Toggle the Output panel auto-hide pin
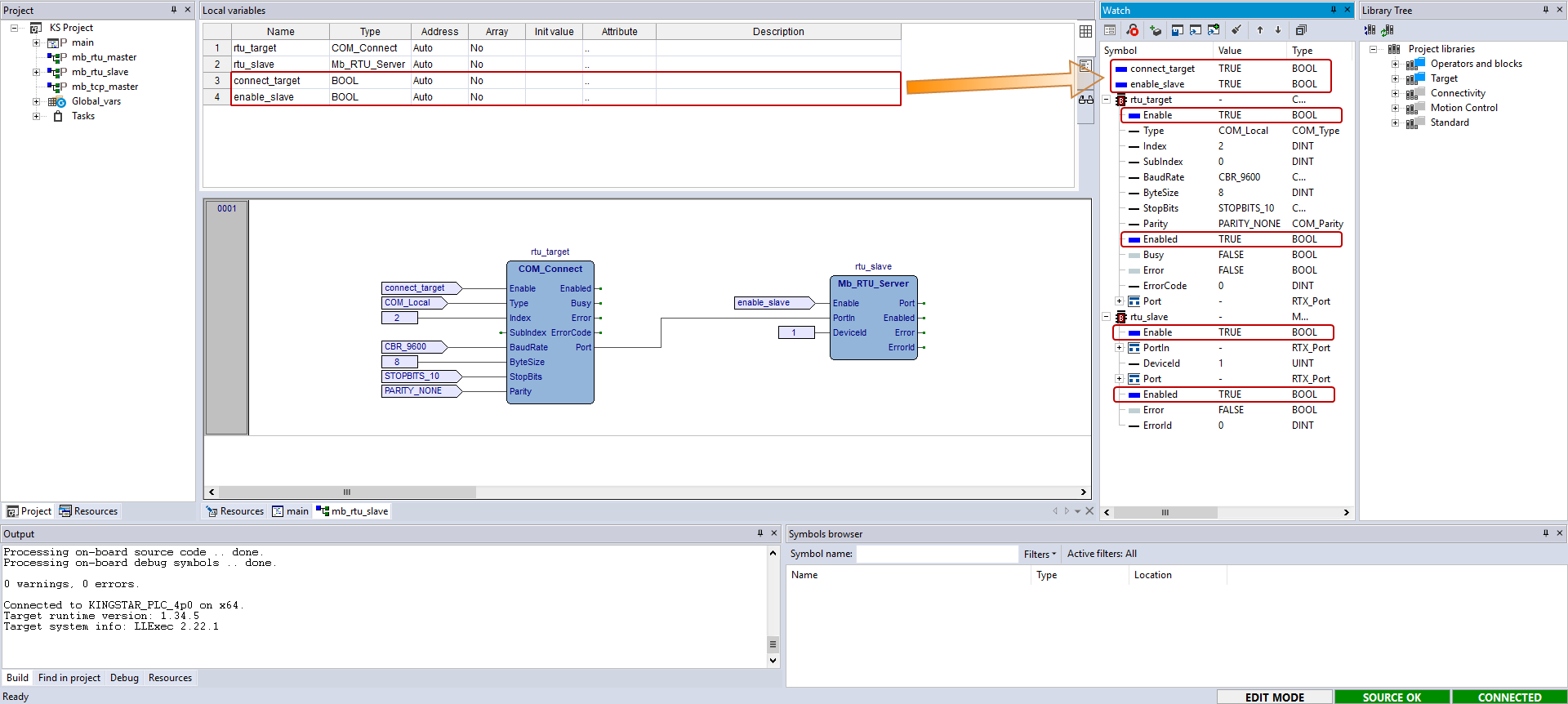The height and width of the screenshot is (704, 1568). (x=760, y=533)
